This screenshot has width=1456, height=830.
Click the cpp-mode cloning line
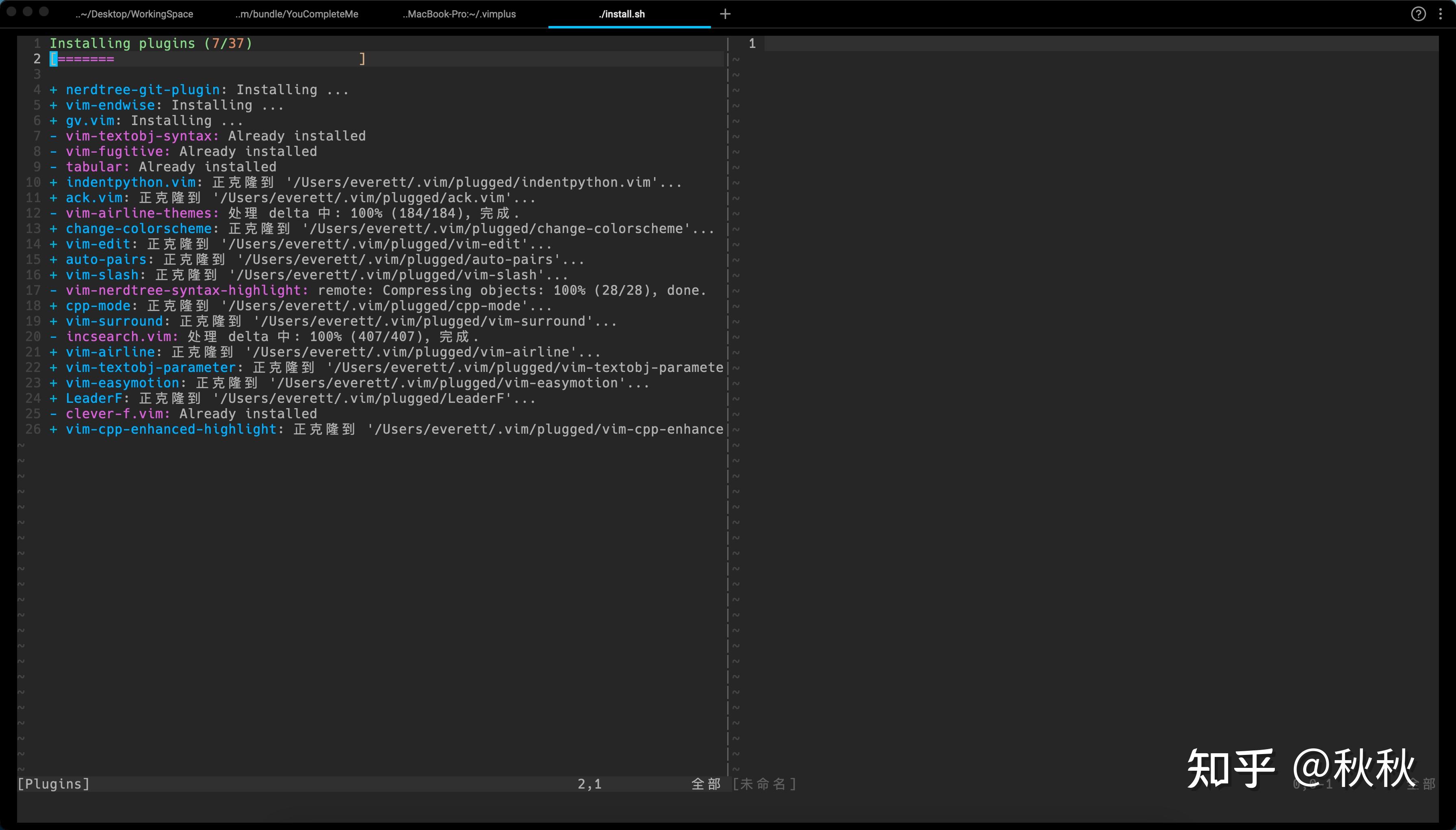pos(301,305)
